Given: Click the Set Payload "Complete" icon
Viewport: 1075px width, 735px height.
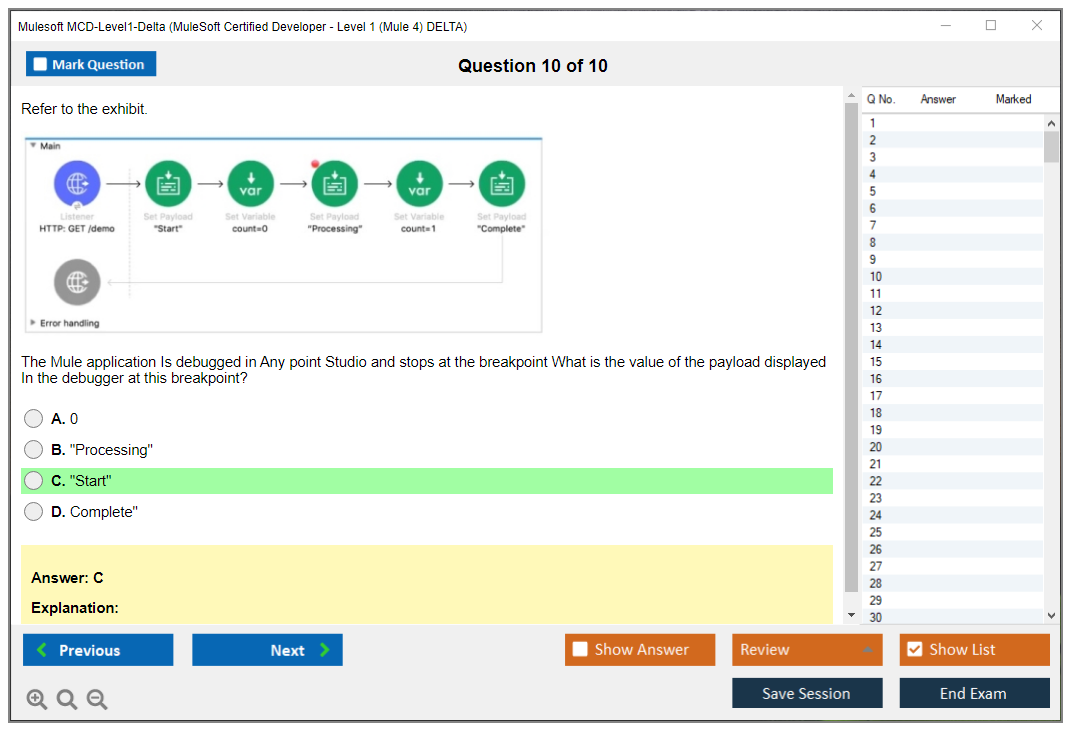Looking at the screenshot, I should click(x=501, y=184).
